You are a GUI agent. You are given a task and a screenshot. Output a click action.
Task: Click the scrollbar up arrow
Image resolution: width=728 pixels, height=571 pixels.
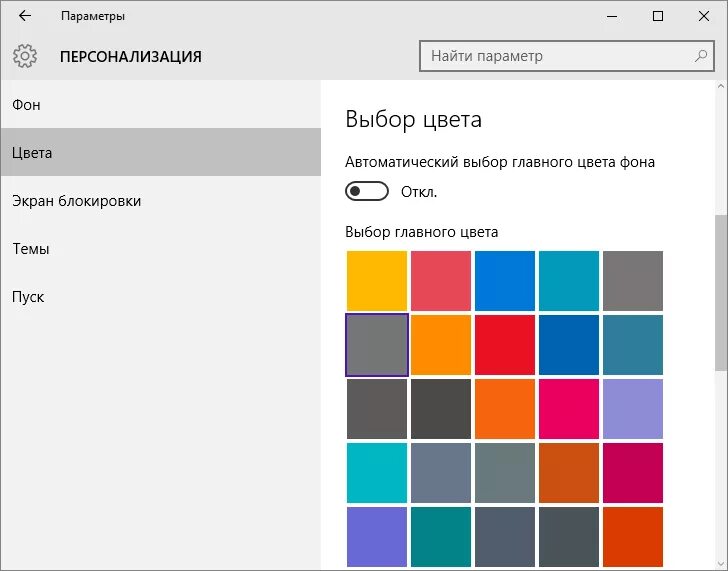click(721, 86)
